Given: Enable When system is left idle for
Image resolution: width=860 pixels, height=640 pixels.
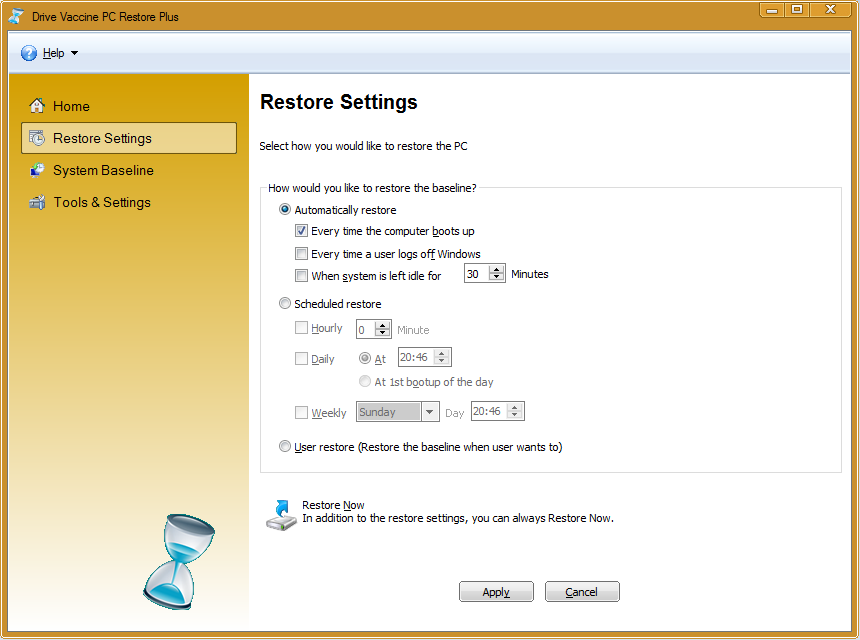Looking at the screenshot, I should [x=301, y=275].
